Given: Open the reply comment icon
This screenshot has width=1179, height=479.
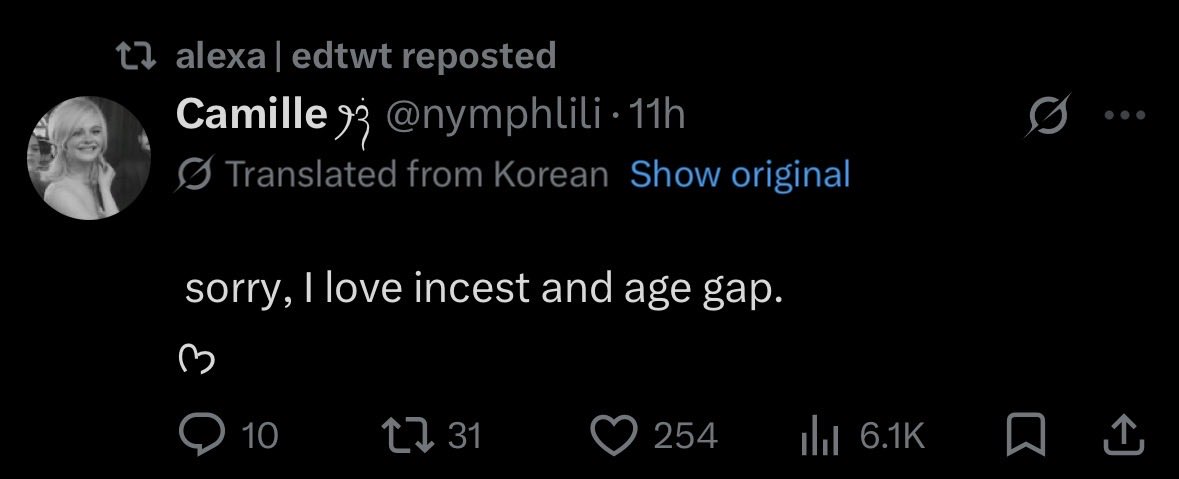Looking at the screenshot, I should [x=199, y=435].
